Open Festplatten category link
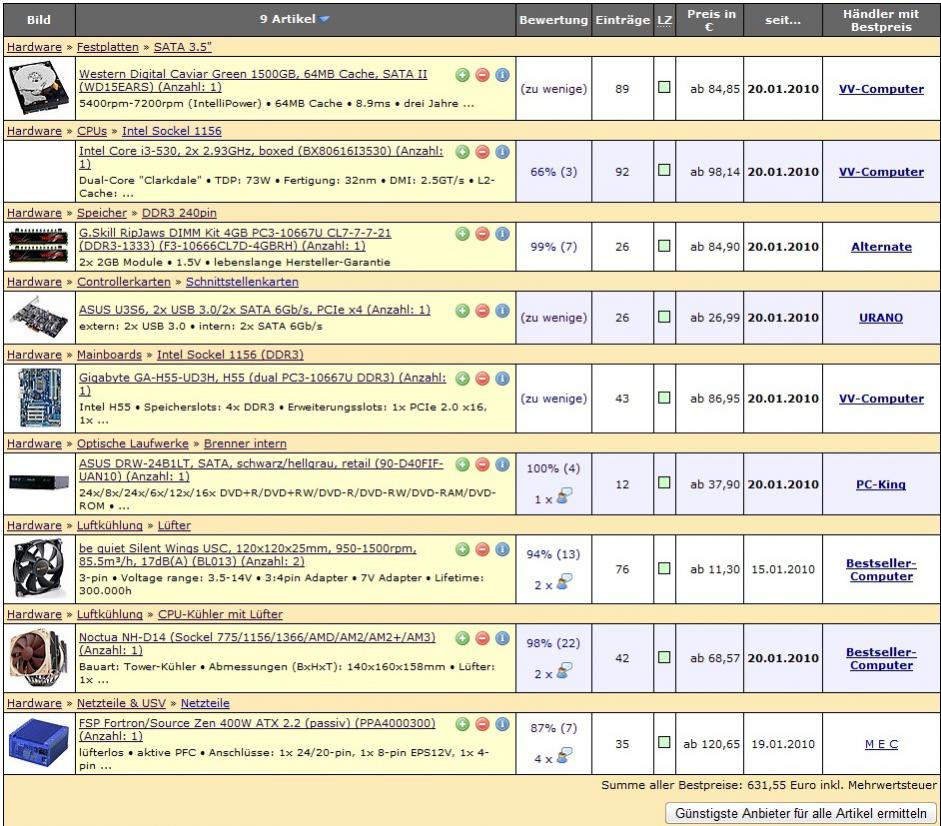Image resolution: width=941 pixels, height=826 pixels. [x=107, y=47]
